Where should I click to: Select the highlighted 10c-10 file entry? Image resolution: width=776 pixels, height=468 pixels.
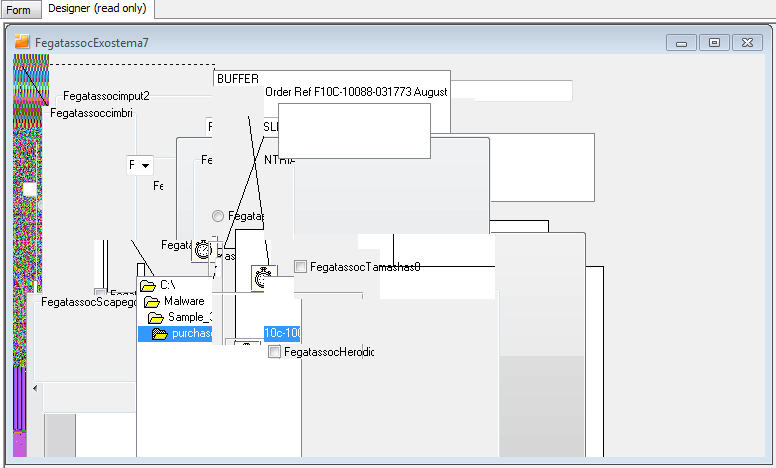click(x=282, y=333)
